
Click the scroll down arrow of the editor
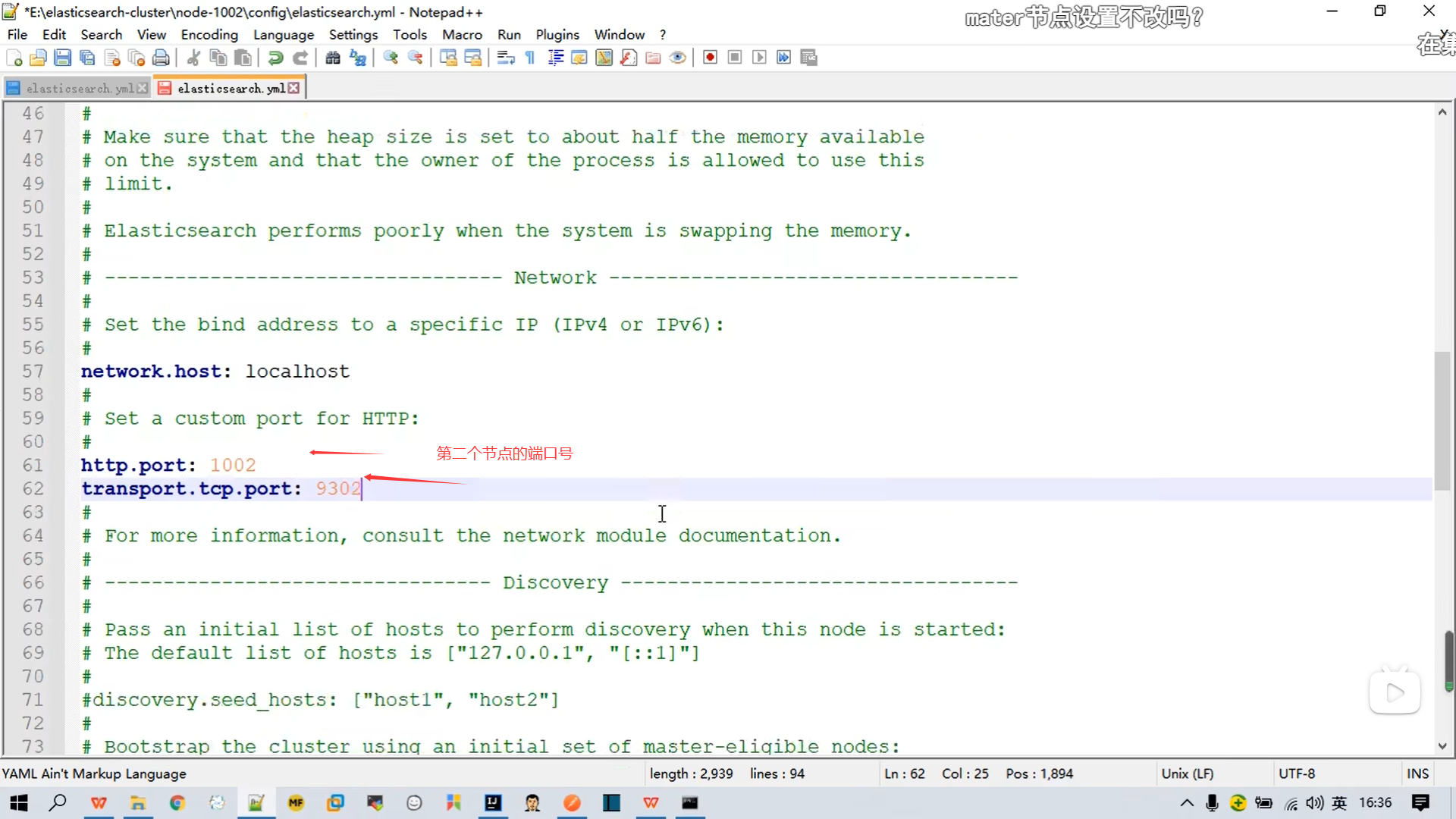[1442, 746]
